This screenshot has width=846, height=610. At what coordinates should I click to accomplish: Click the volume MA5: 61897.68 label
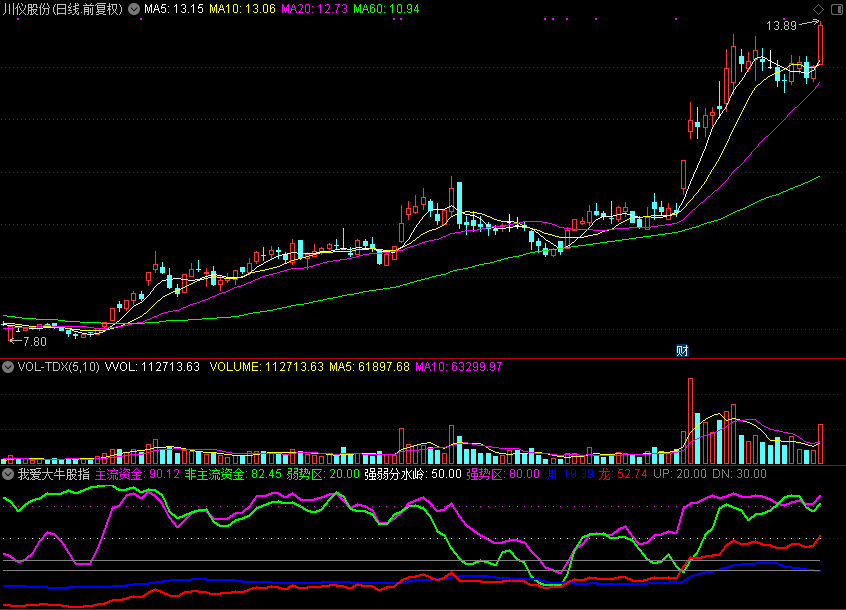click(x=370, y=367)
